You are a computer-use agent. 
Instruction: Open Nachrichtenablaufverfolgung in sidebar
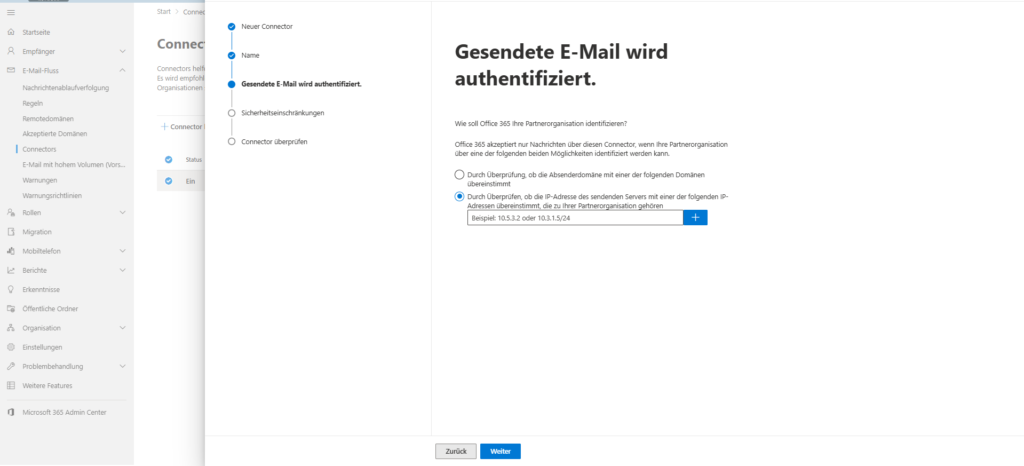click(65, 88)
